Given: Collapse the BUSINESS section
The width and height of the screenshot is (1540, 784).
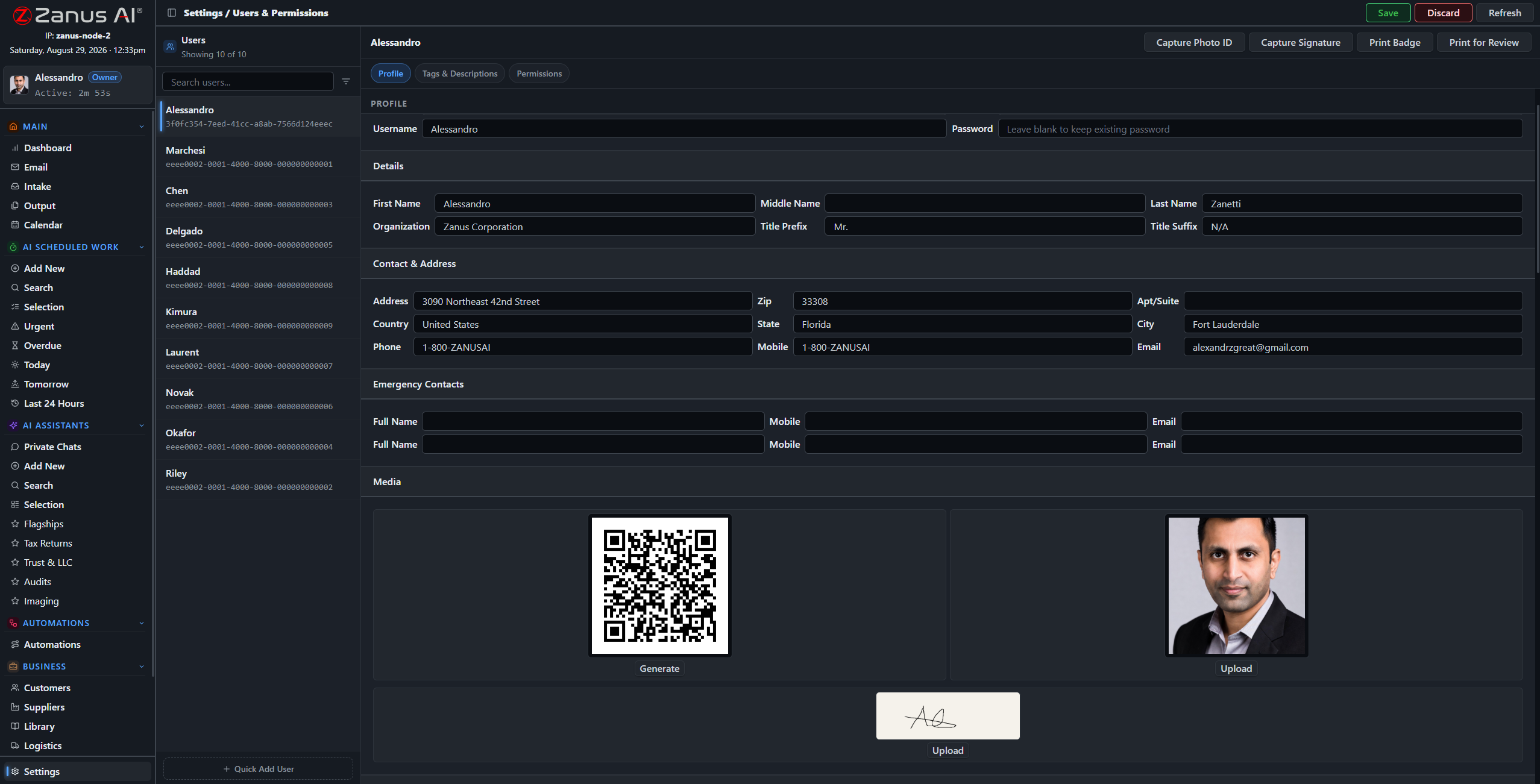Looking at the screenshot, I should pyautogui.click(x=142, y=666).
